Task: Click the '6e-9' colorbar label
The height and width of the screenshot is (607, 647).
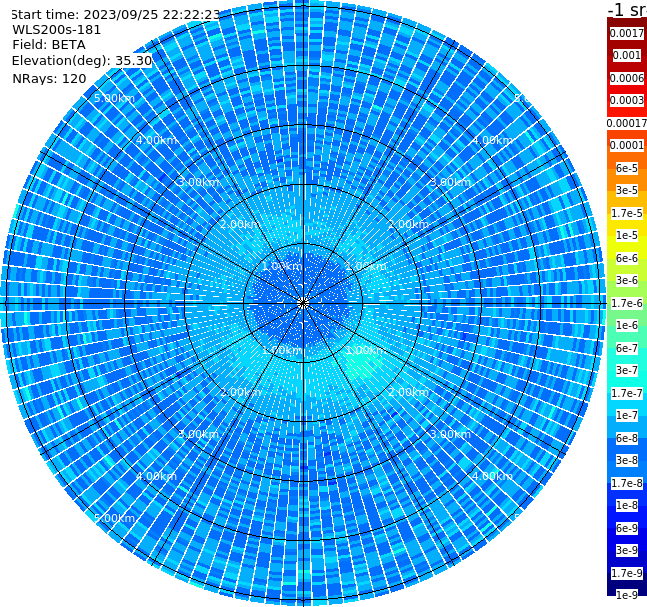Action: [627, 528]
